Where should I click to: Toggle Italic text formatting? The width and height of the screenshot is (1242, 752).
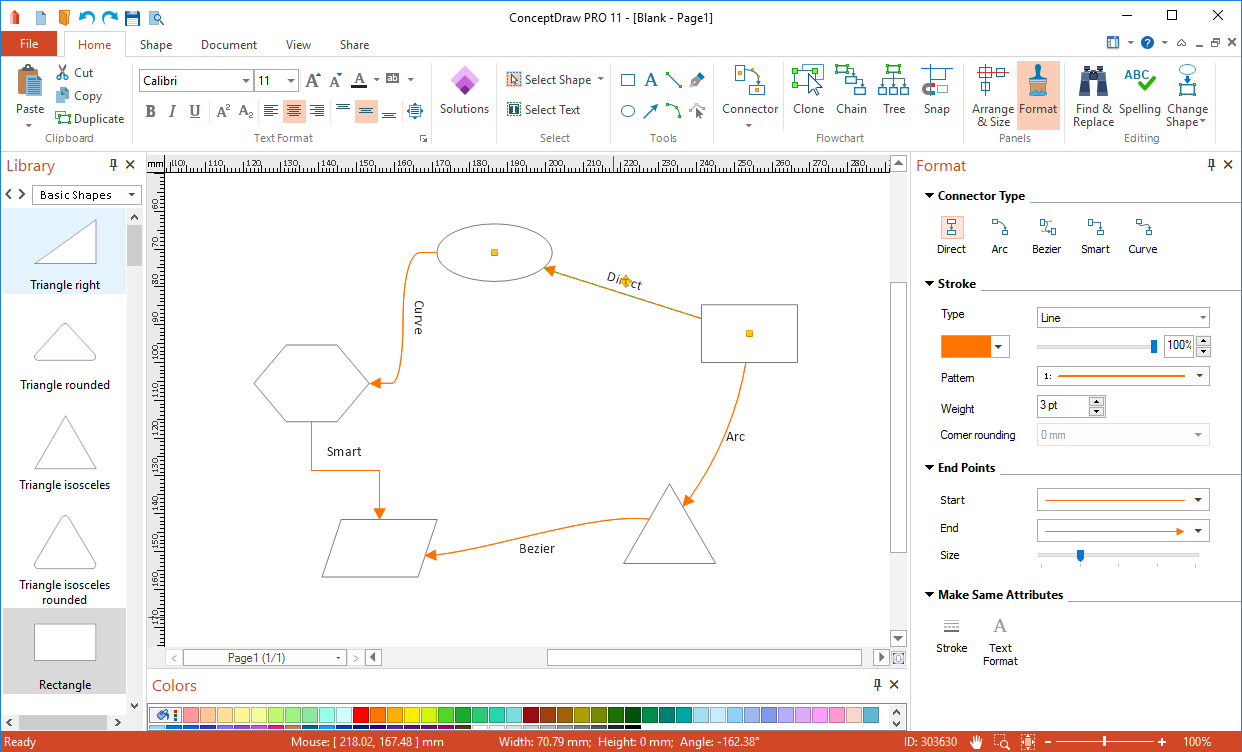[172, 111]
